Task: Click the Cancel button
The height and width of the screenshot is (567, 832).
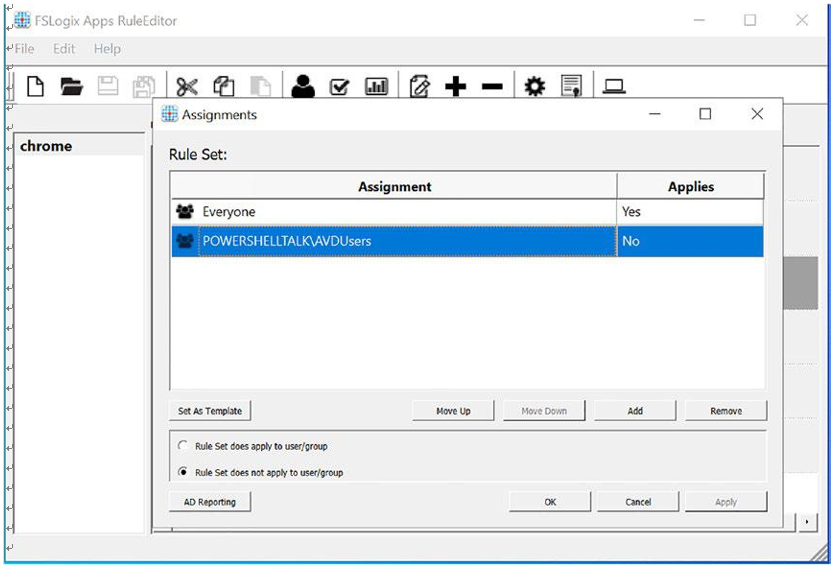Action: pyautogui.click(x=638, y=502)
